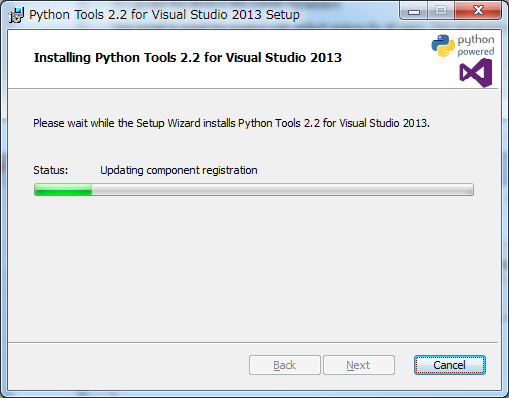Click the grayed-out Next button
The height and width of the screenshot is (398, 509).
pos(359,365)
